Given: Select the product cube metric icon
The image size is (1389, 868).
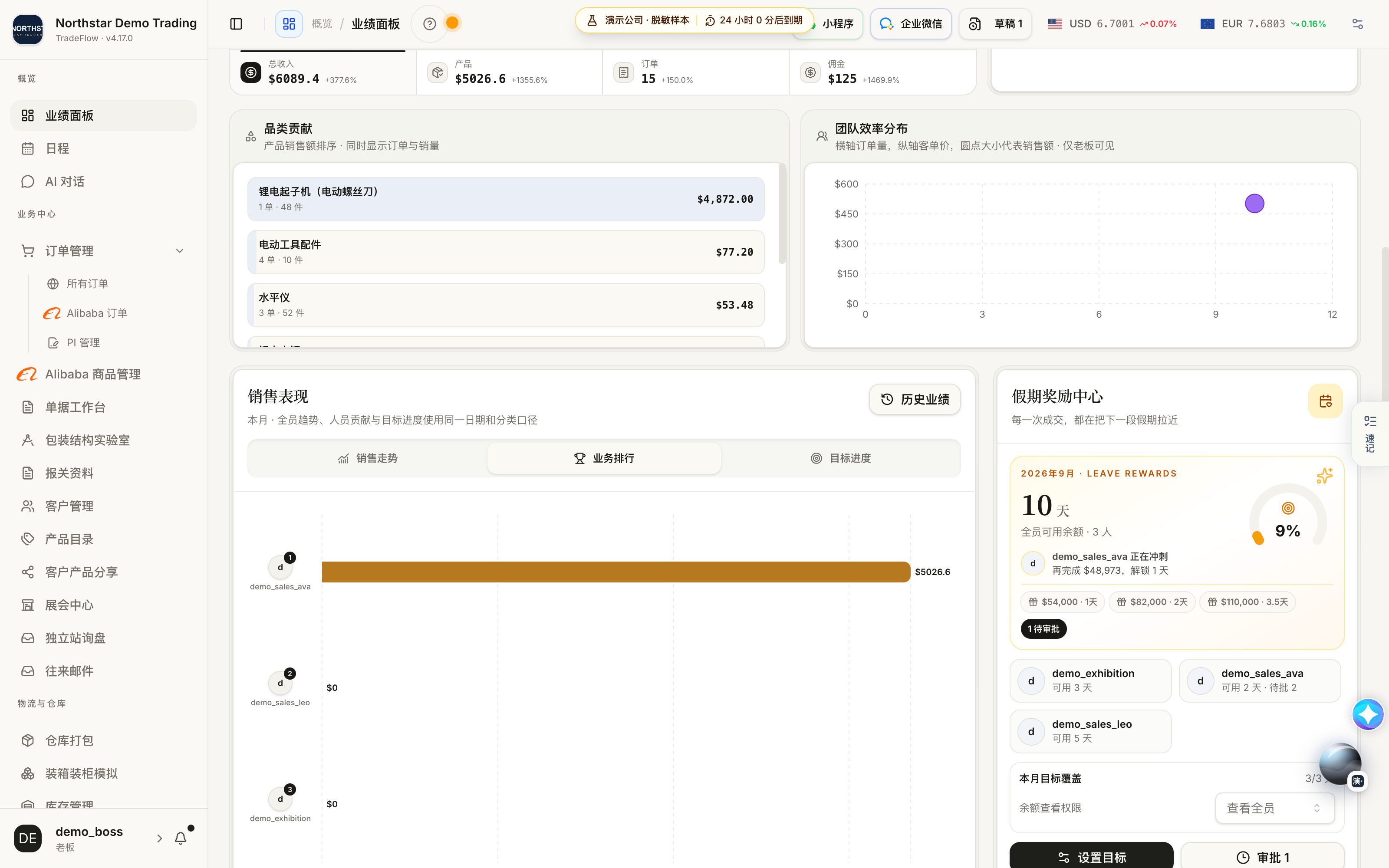Looking at the screenshot, I should click(x=438, y=72).
